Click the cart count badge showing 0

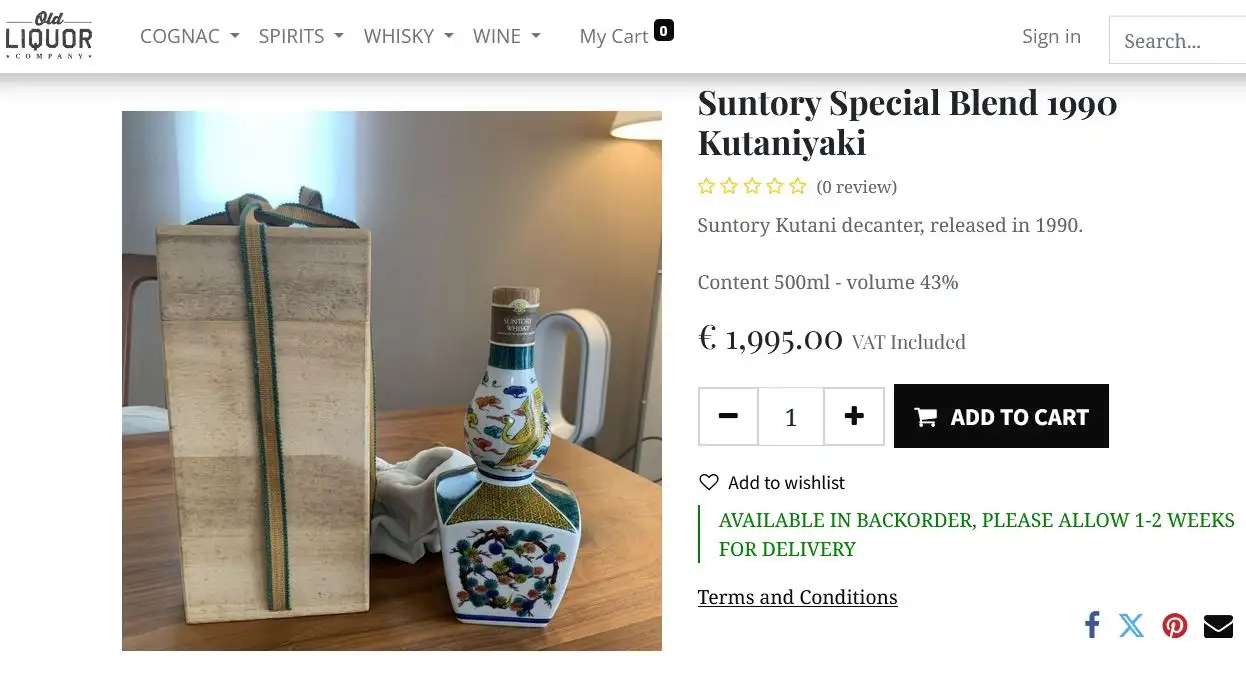coord(665,30)
